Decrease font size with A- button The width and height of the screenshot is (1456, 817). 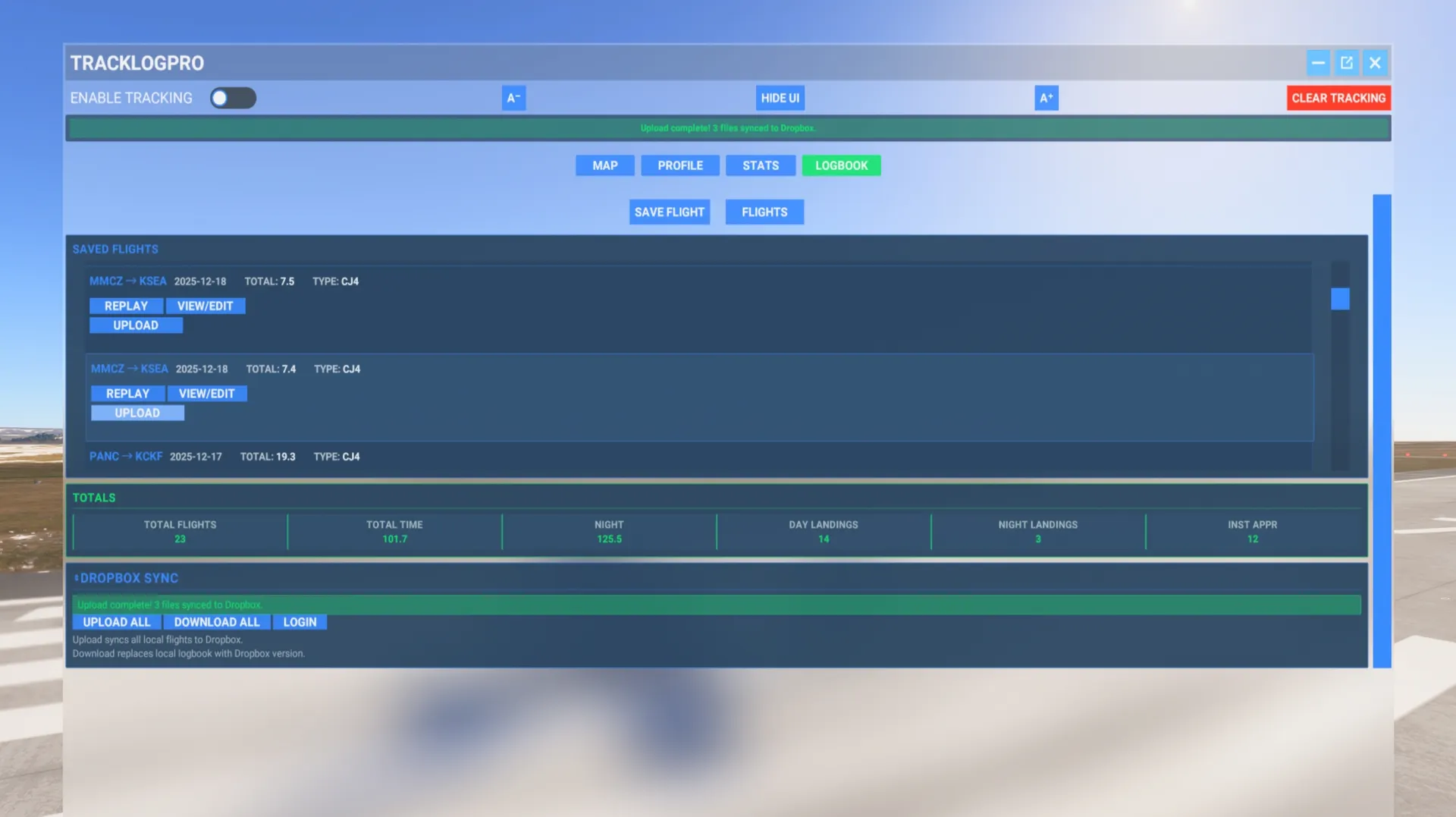[513, 98]
